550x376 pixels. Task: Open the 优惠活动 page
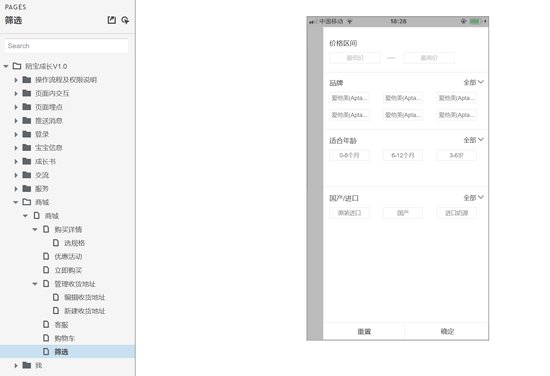[x=68, y=257]
